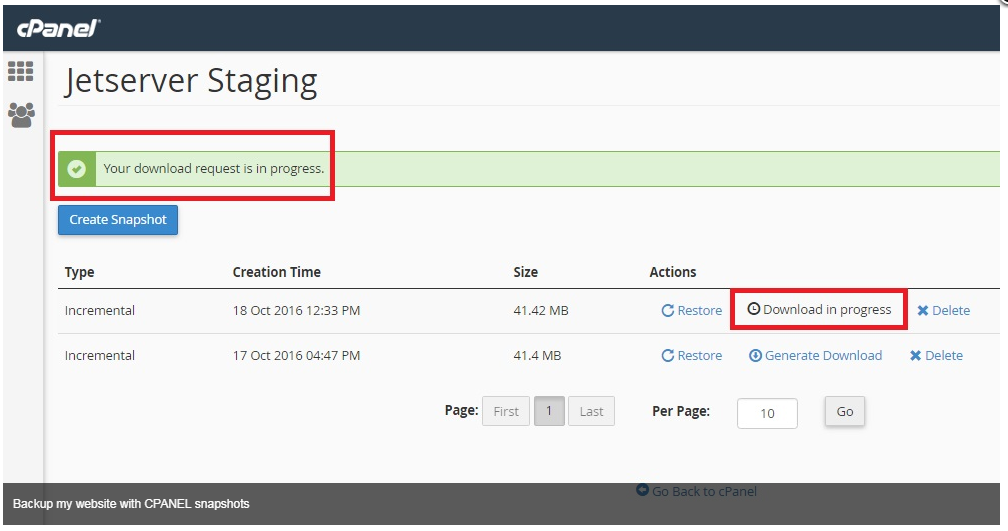Click the green checkmark success icon

pos(76,169)
